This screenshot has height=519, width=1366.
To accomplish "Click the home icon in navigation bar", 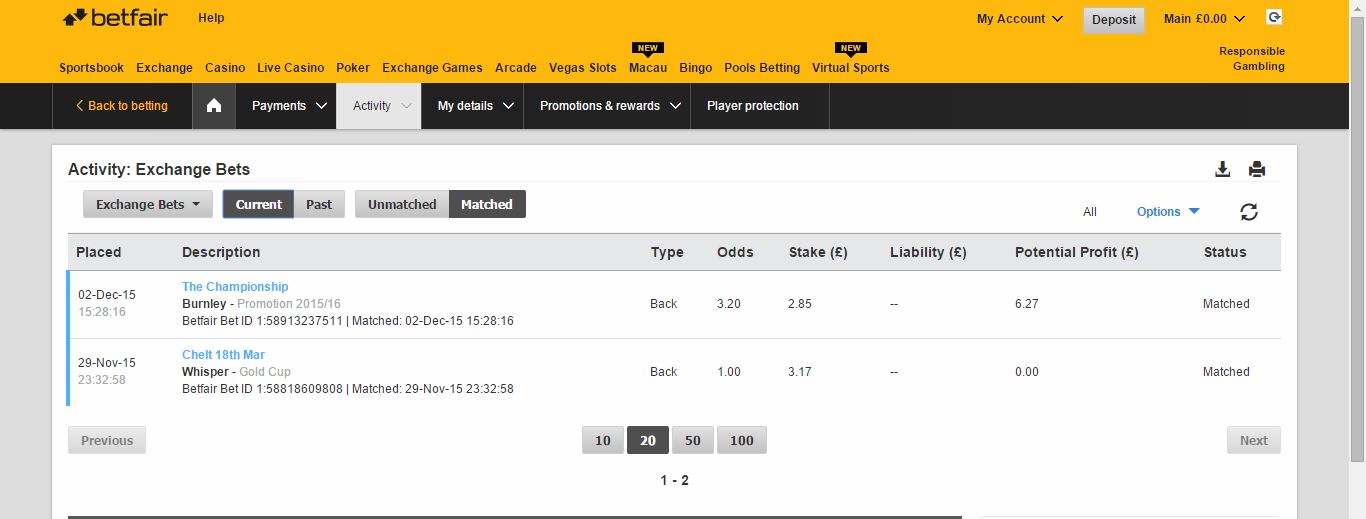I will [x=213, y=106].
